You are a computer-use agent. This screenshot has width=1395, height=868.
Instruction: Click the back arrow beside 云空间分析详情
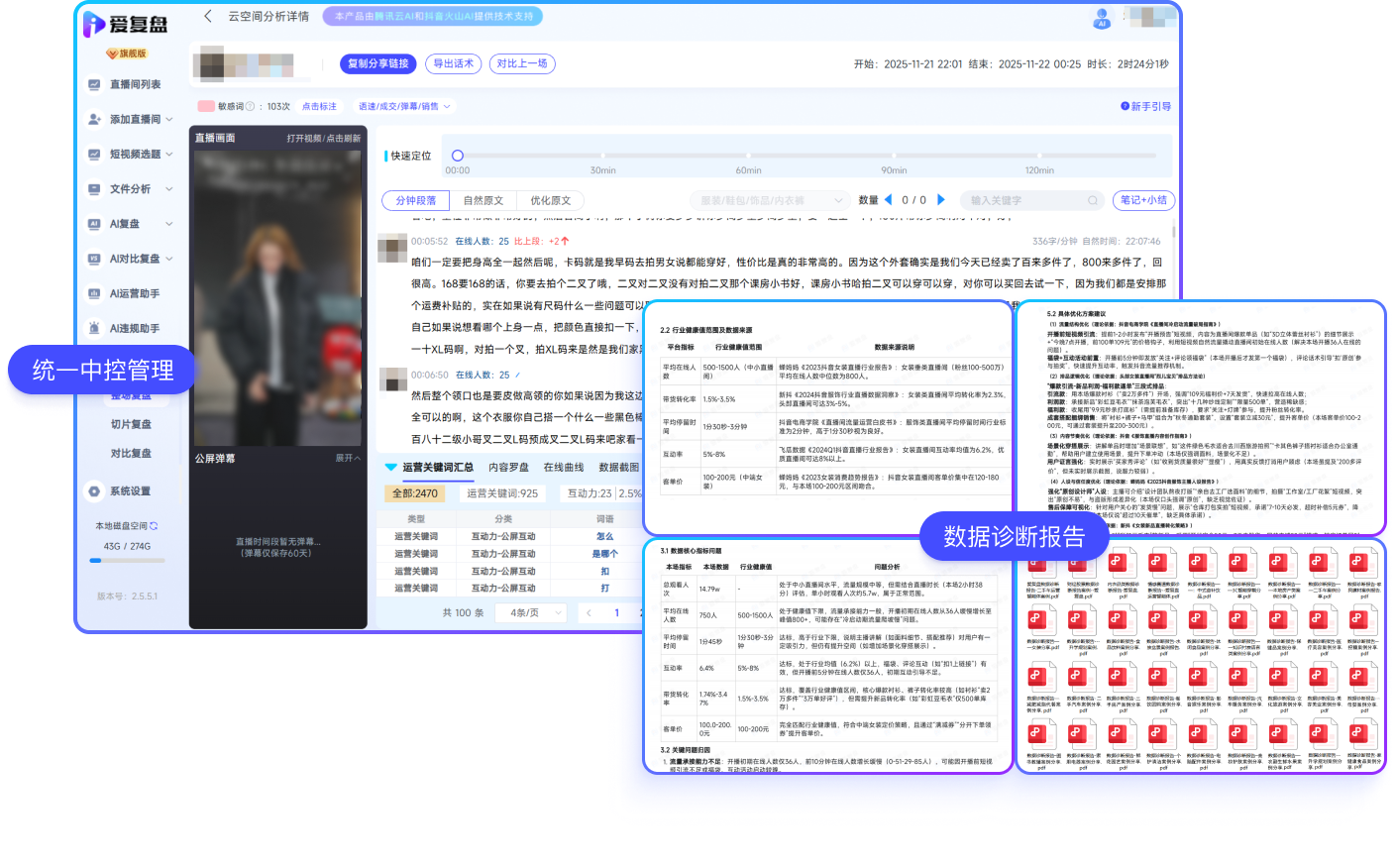tap(208, 16)
